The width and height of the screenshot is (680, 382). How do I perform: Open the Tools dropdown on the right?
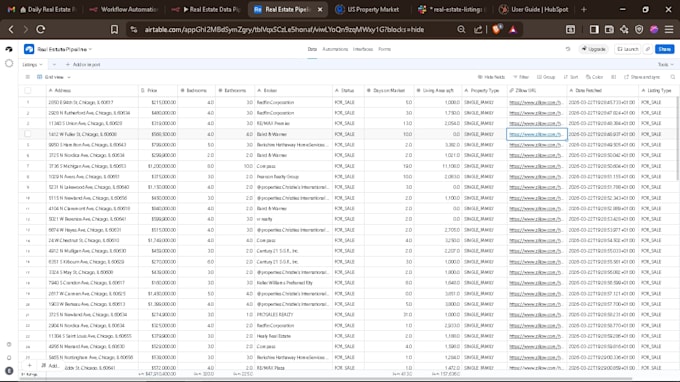(665, 65)
